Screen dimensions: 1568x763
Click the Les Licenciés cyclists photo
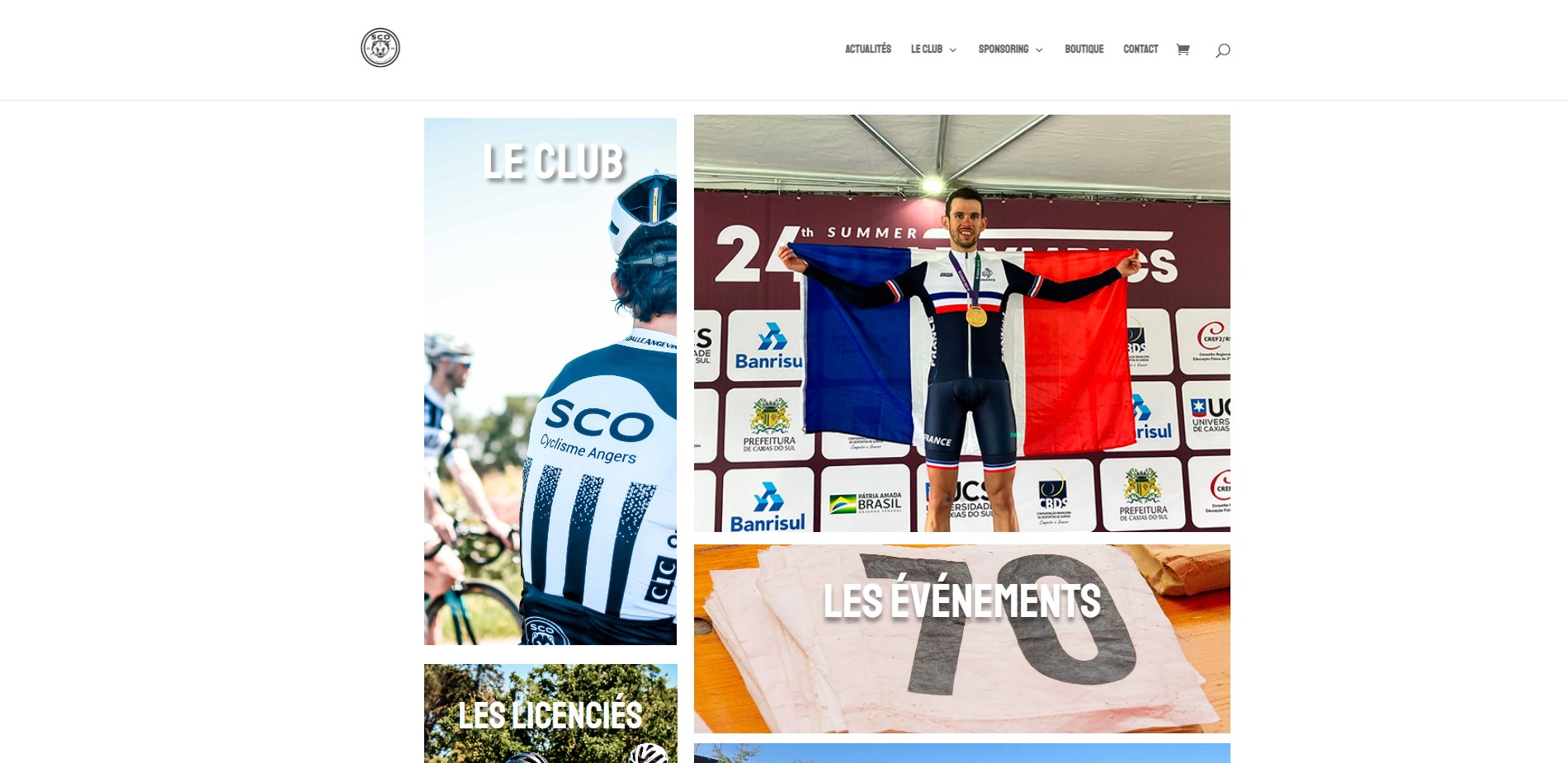click(550, 714)
